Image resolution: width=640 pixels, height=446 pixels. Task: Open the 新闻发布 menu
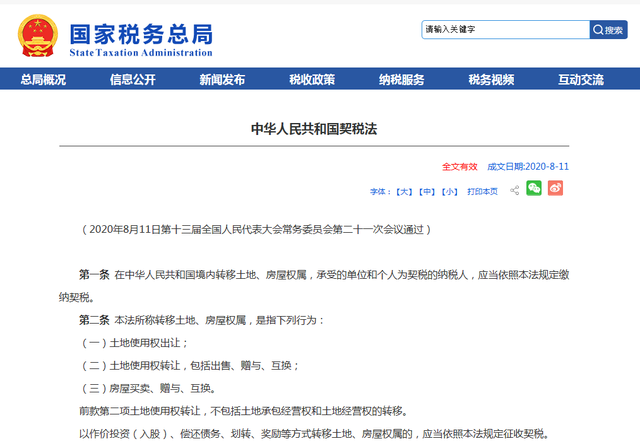pyautogui.click(x=222, y=80)
